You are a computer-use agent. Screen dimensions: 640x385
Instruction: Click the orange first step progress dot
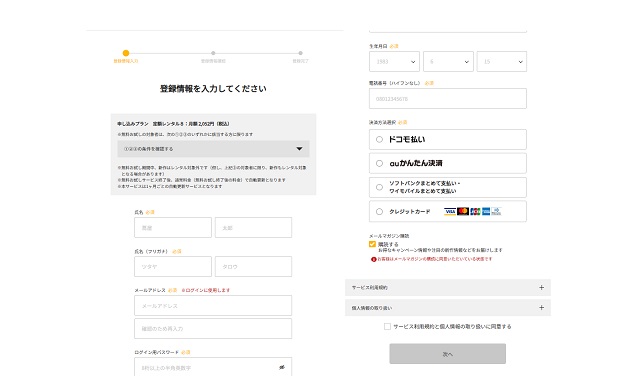(126, 53)
